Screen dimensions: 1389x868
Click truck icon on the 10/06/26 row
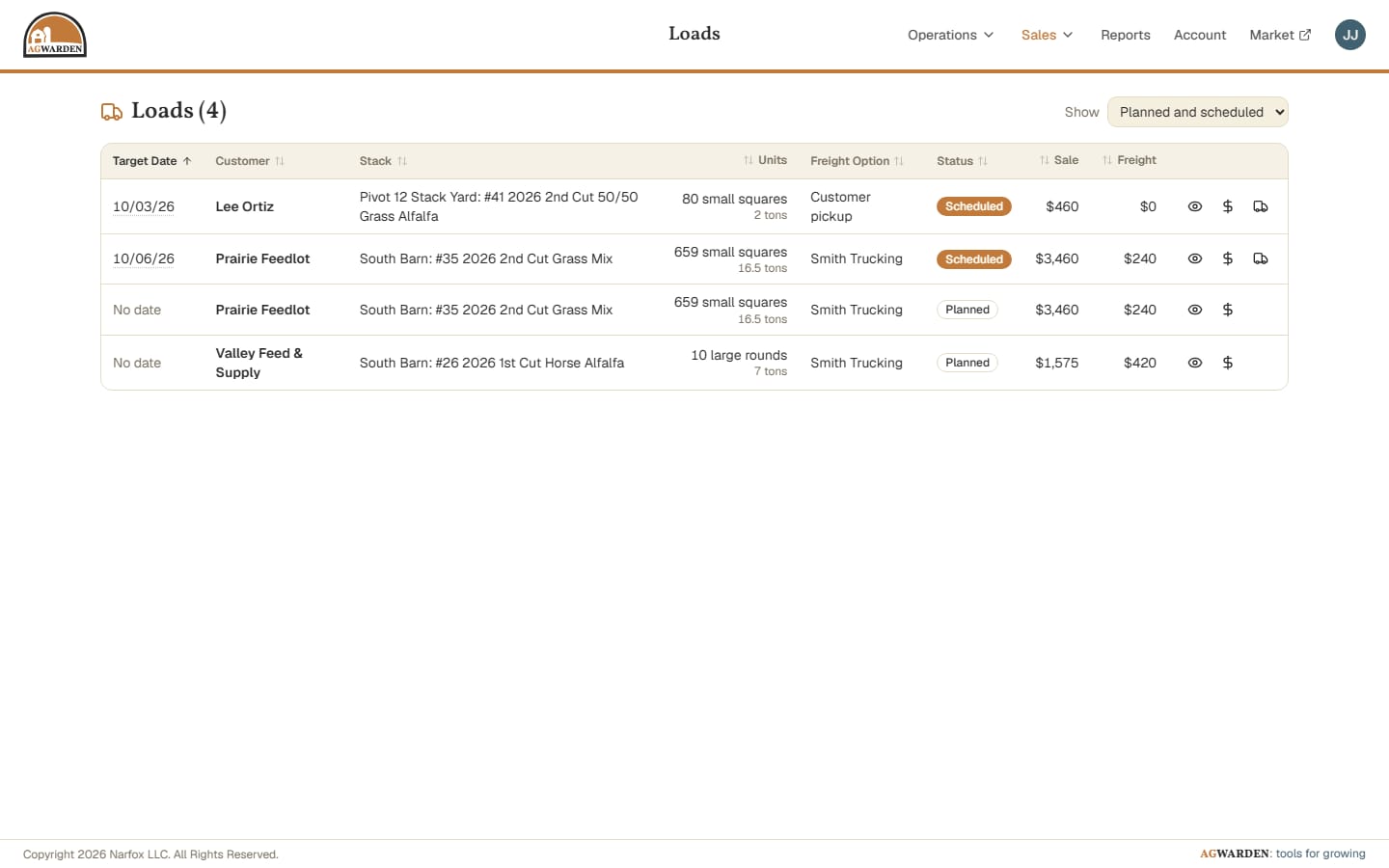1260,258
